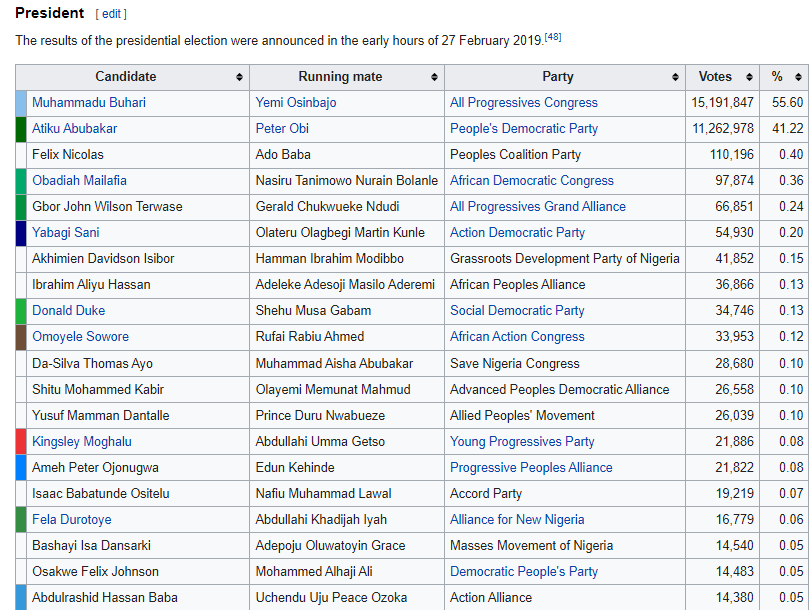The width and height of the screenshot is (809, 610).
Task: Click Running mate column header
Action: coord(347,77)
